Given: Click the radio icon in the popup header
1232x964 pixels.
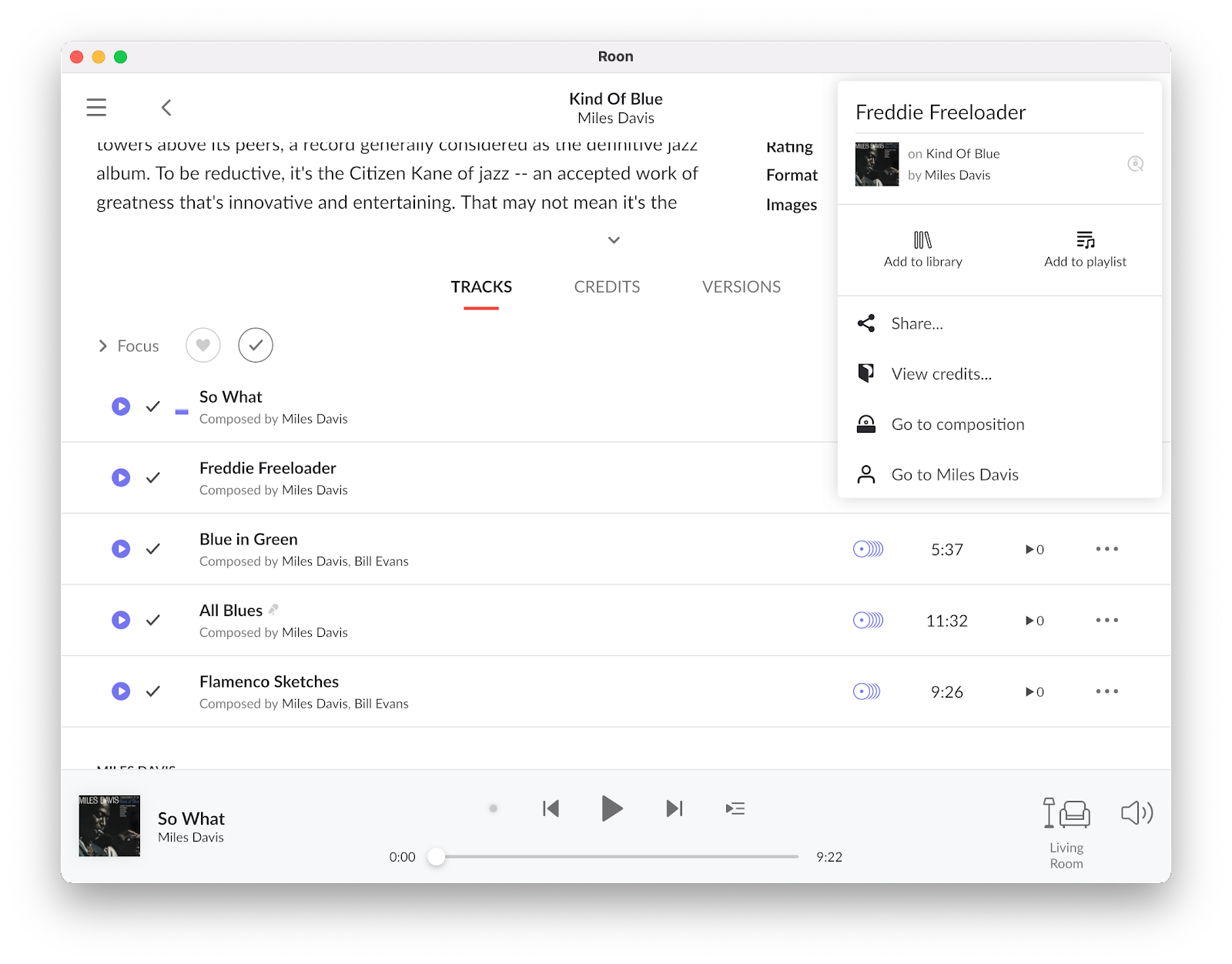Looking at the screenshot, I should pos(1135,164).
